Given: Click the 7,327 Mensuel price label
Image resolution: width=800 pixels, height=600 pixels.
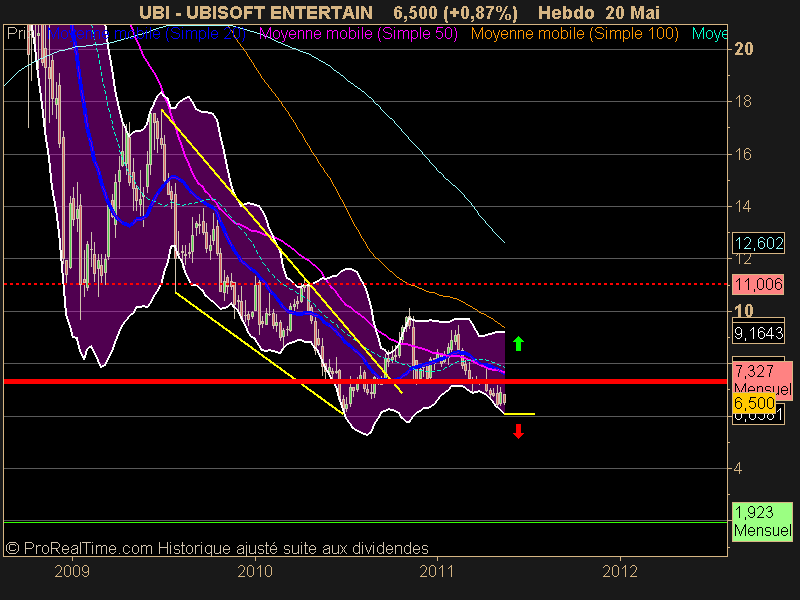Looking at the screenshot, I should [x=762, y=379].
